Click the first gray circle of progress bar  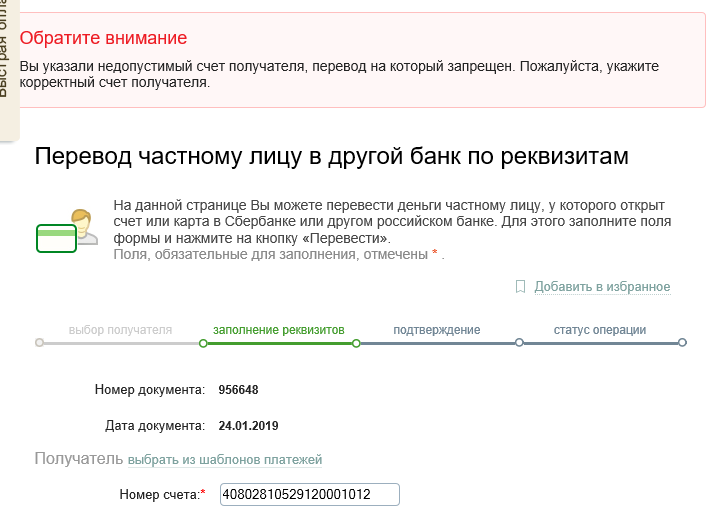click(39, 343)
